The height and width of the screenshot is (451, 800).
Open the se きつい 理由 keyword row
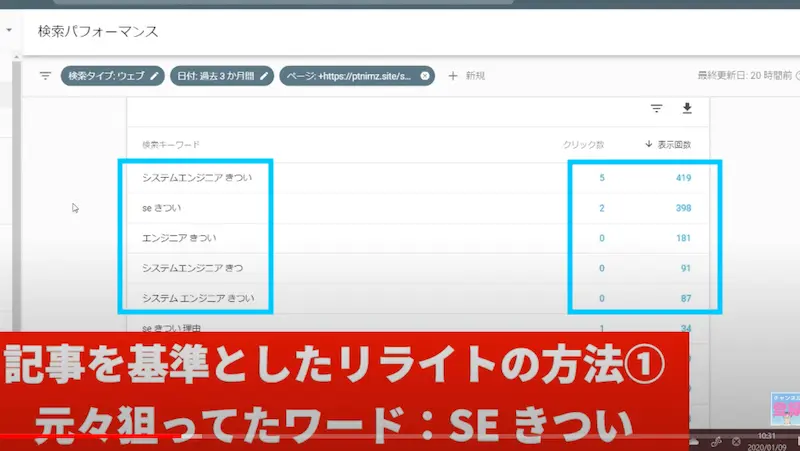175,327
